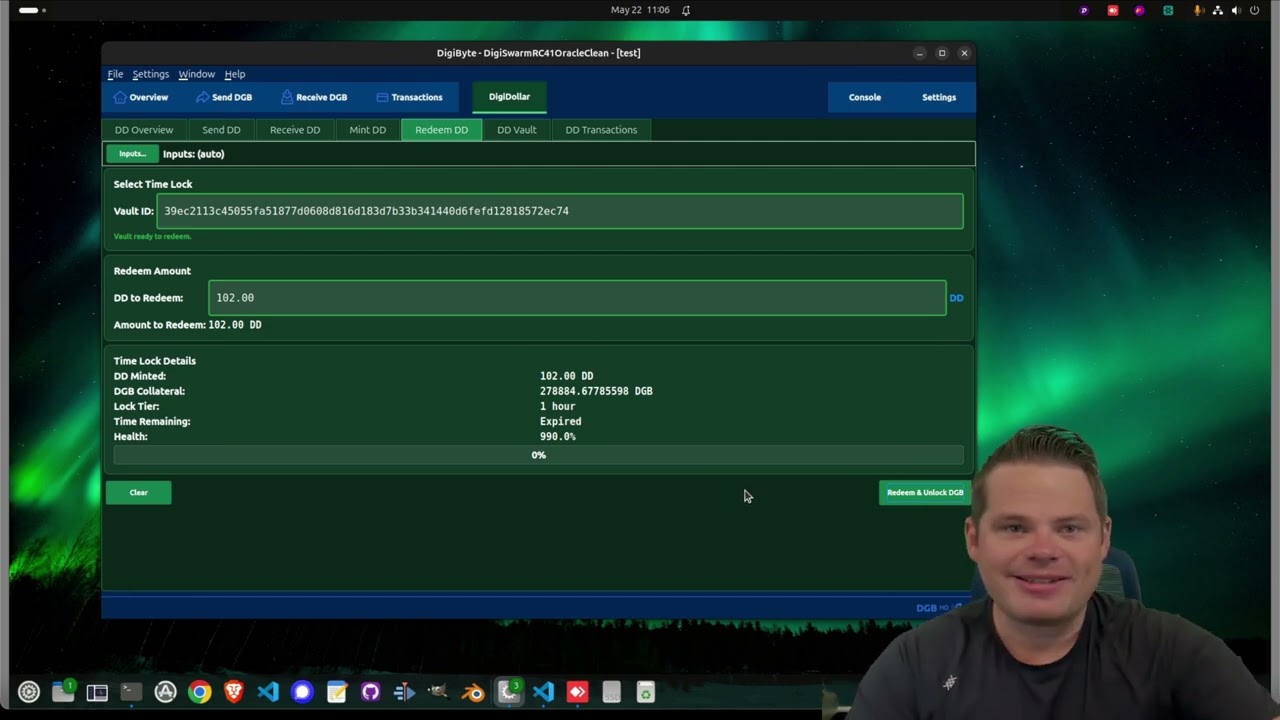1280x720 pixels.
Task: Open VS Code icon beside Brave
Action: tap(268, 692)
